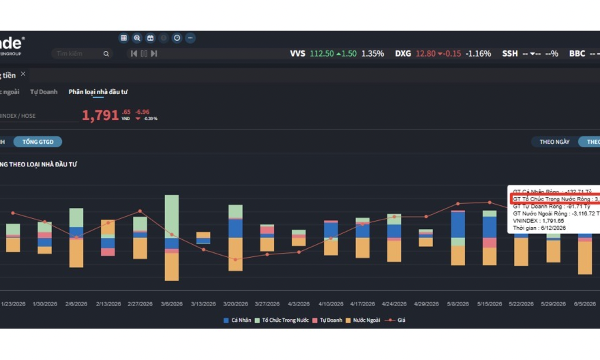Open the VVS ticker symbol
Image resolution: width=600 pixels, height=360 pixels.
[297, 54]
